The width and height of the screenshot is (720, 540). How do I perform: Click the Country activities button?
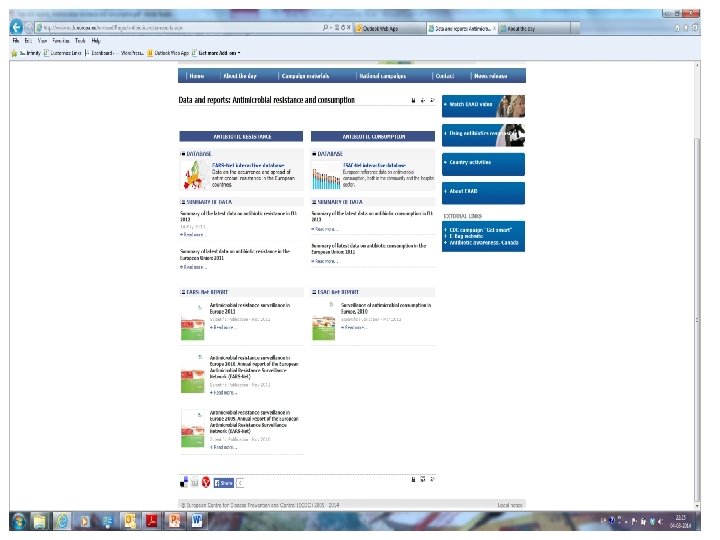pos(484,164)
